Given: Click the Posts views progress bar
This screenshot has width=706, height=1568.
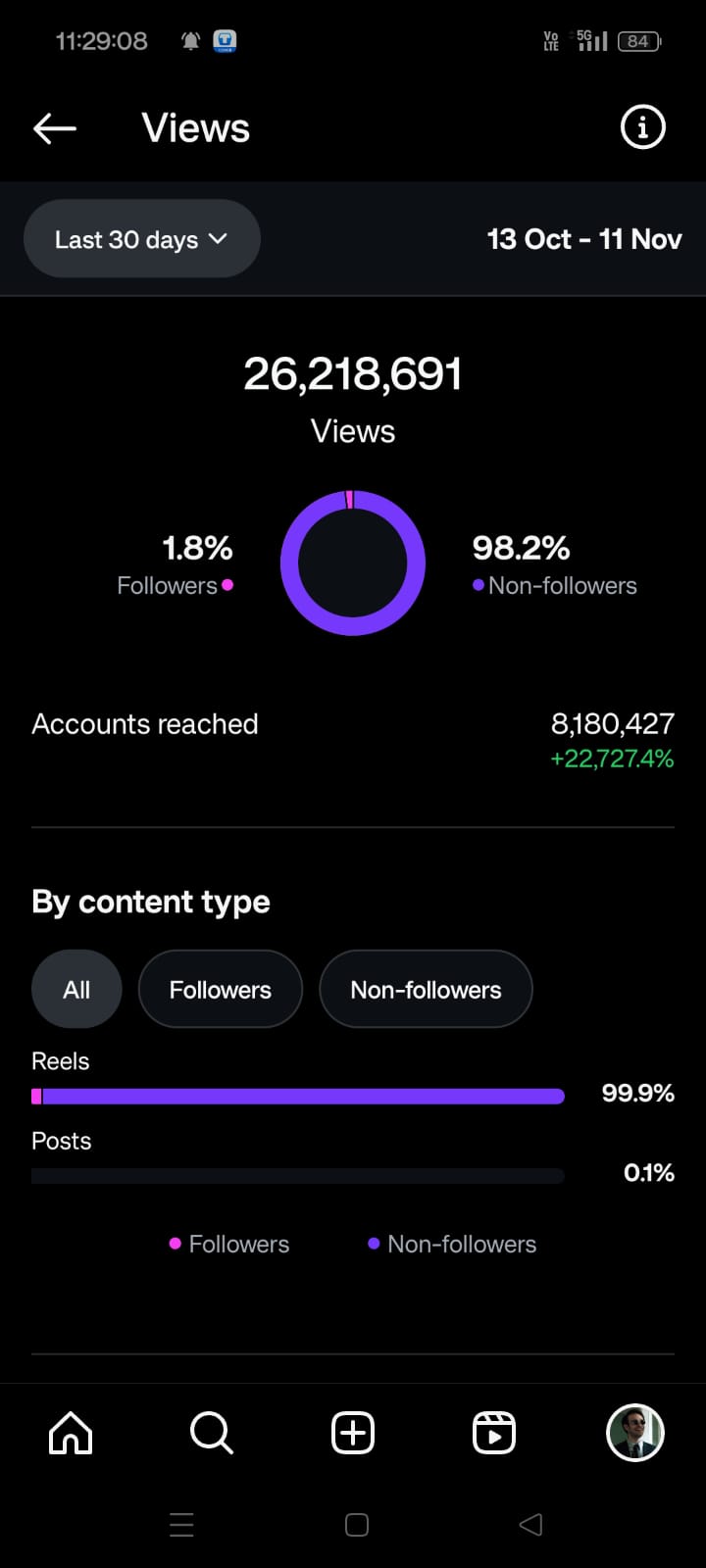Looking at the screenshot, I should coord(298,1176).
